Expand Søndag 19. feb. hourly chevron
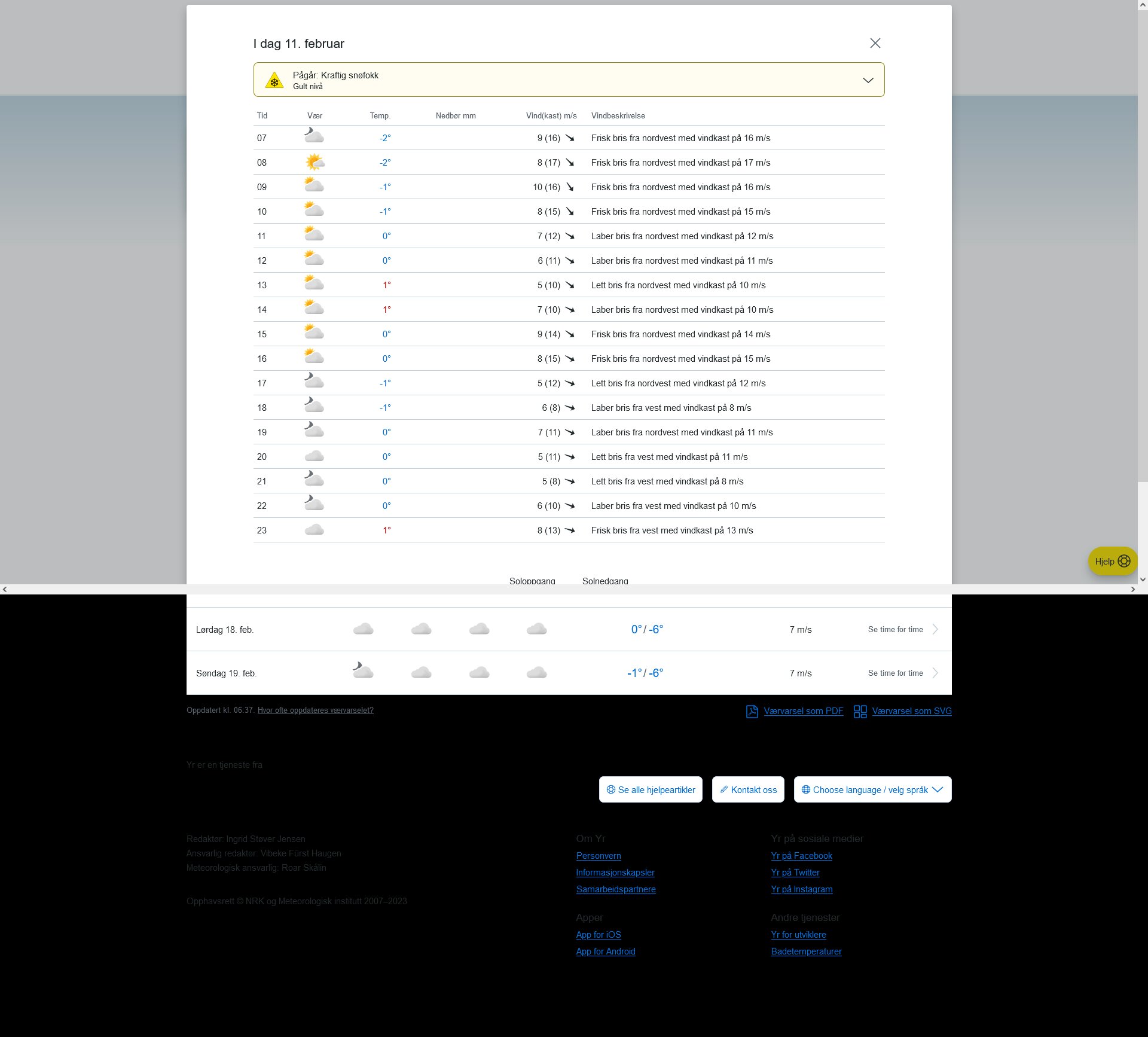1148x1037 pixels. [935, 673]
